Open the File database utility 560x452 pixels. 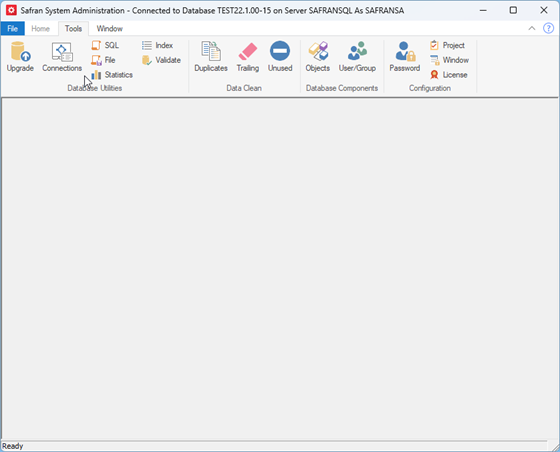click(103, 60)
